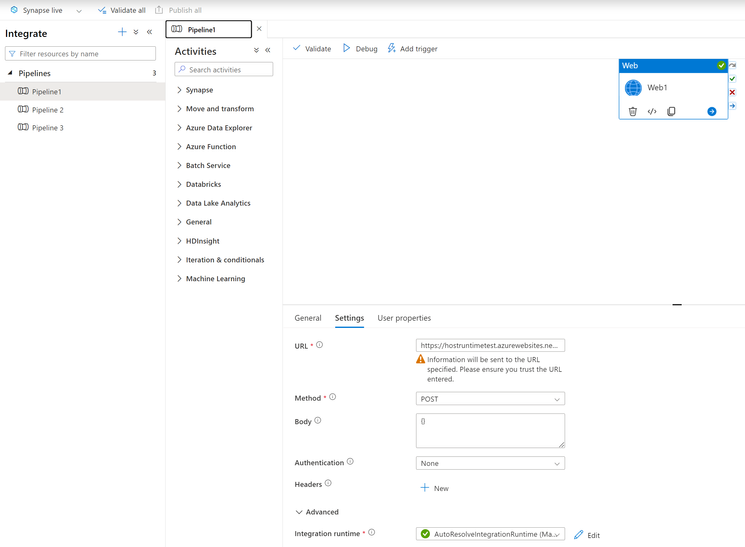Screen dimensions: 745x547
Task: Expand all in Activities panel
Action: click(x=256, y=50)
